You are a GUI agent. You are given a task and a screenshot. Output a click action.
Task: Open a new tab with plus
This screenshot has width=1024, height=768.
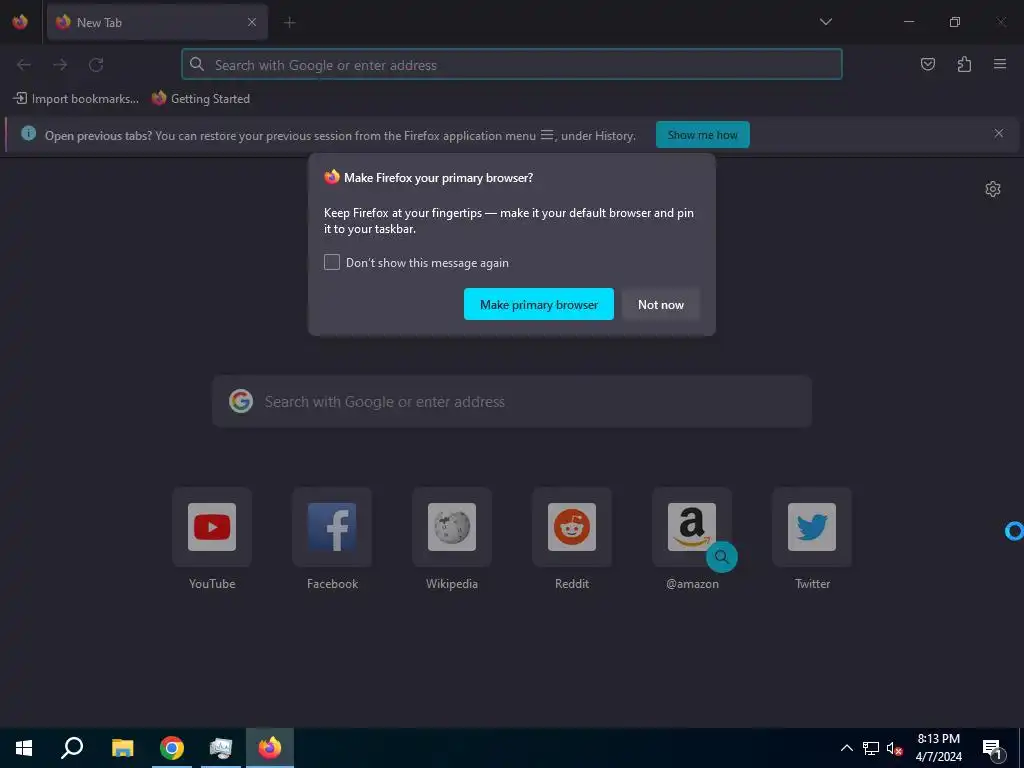(x=289, y=23)
